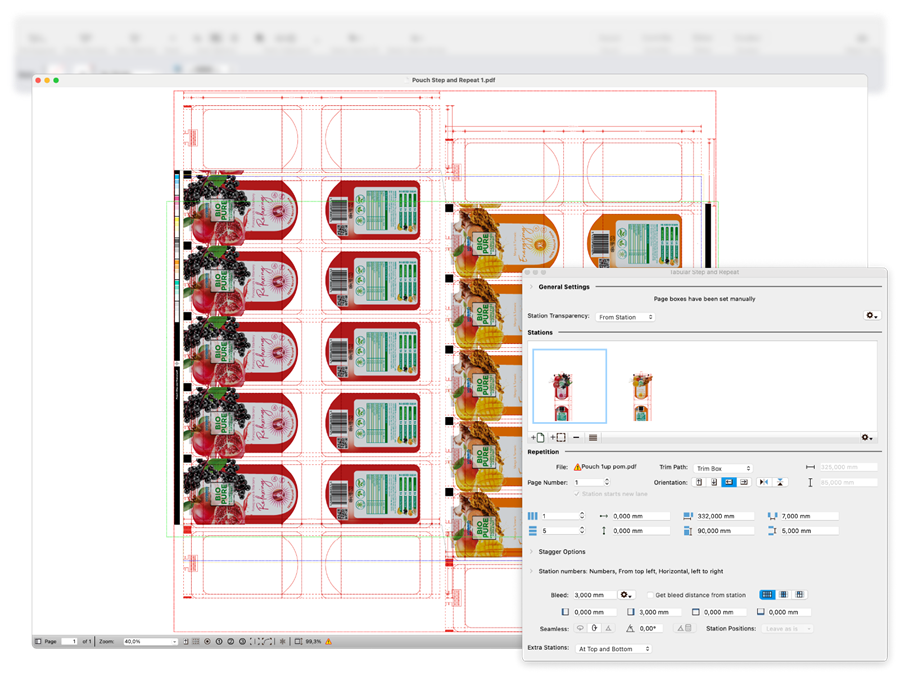Select the first bleed mode segmented button

[767, 595]
